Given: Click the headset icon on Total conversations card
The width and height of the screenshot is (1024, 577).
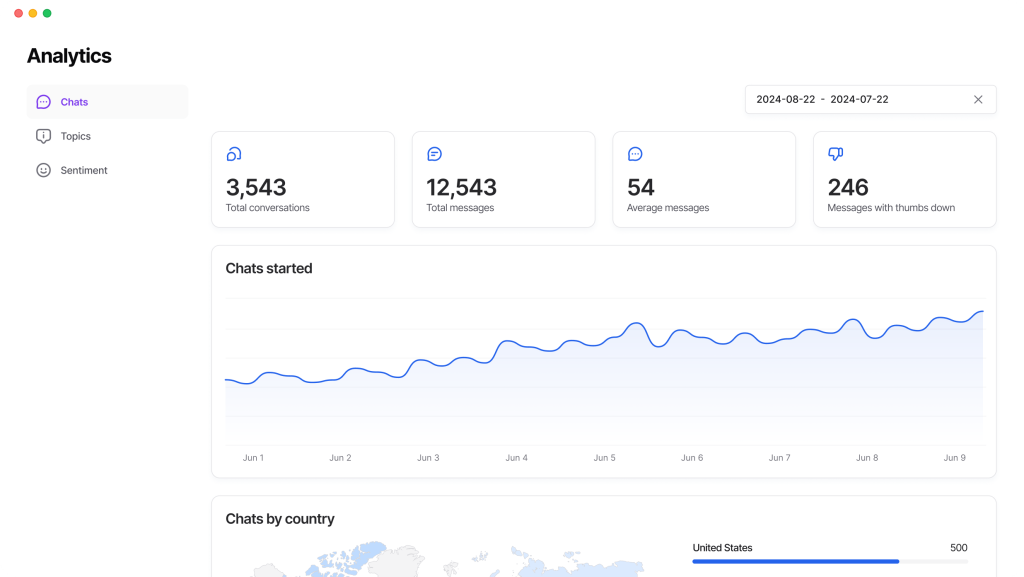Looking at the screenshot, I should point(233,153).
